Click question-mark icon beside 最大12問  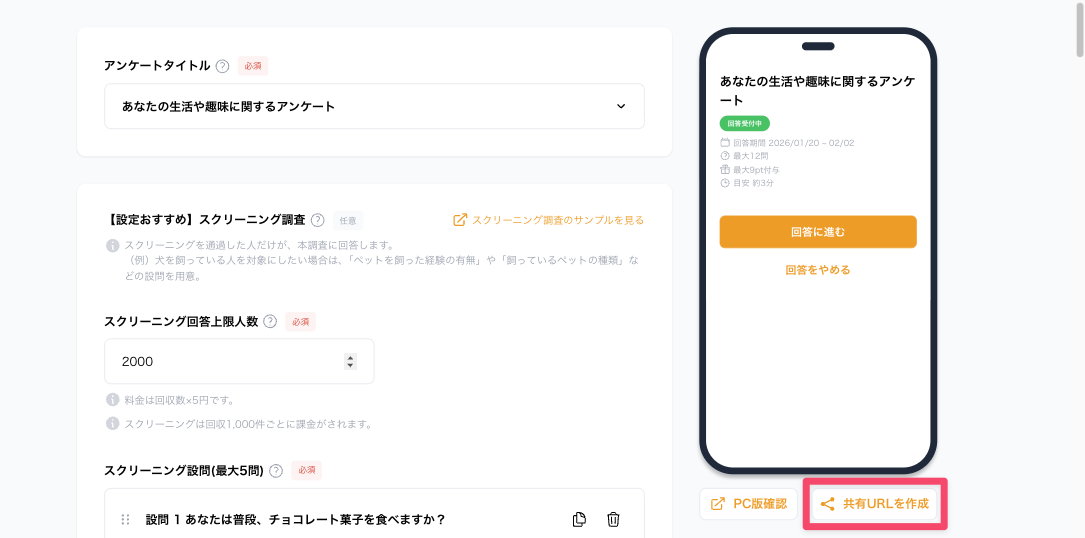click(x=725, y=156)
